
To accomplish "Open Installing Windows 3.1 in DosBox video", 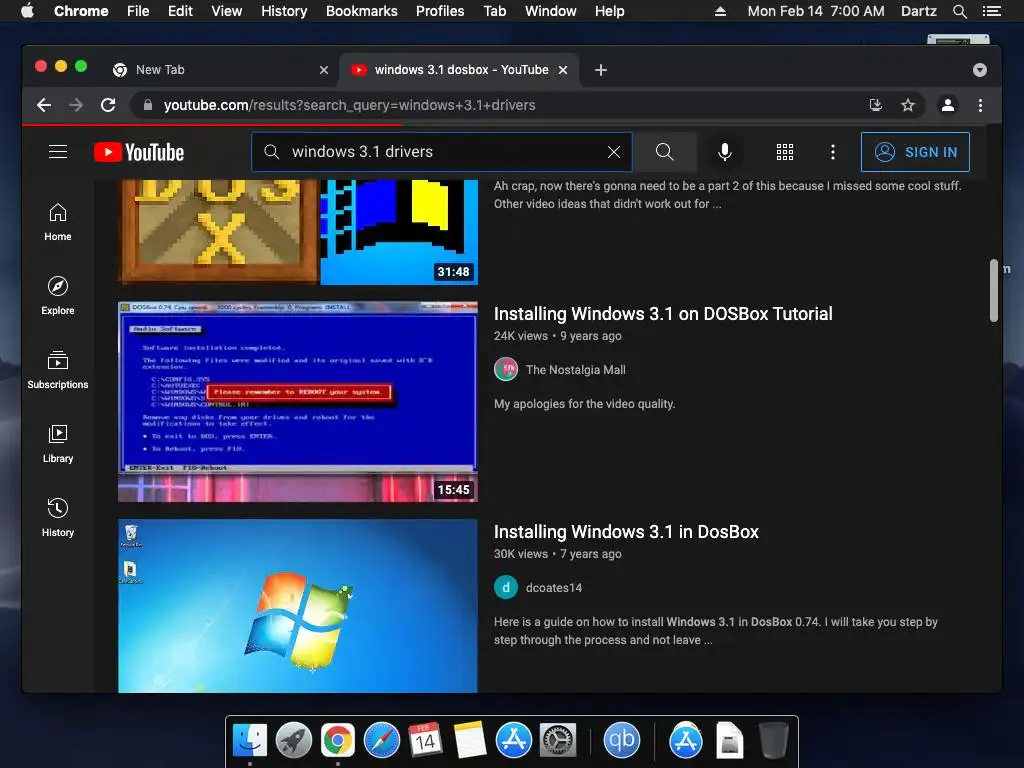I will [x=626, y=532].
